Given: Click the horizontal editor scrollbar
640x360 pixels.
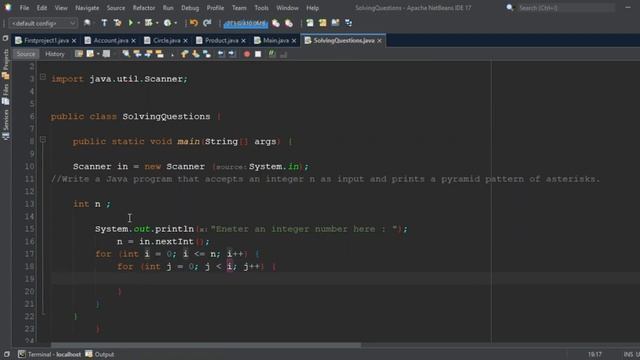Looking at the screenshot, I should (x=206, y=345).
